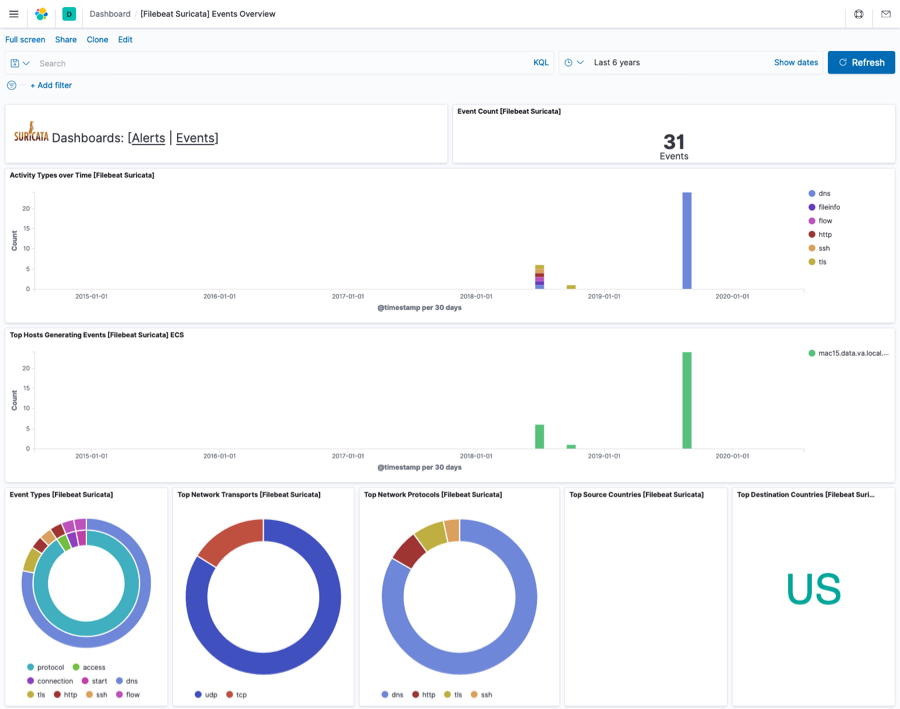Screen dimensions: 900x709
Task: Refresh the dashboard data
Action: click(861, 63)
